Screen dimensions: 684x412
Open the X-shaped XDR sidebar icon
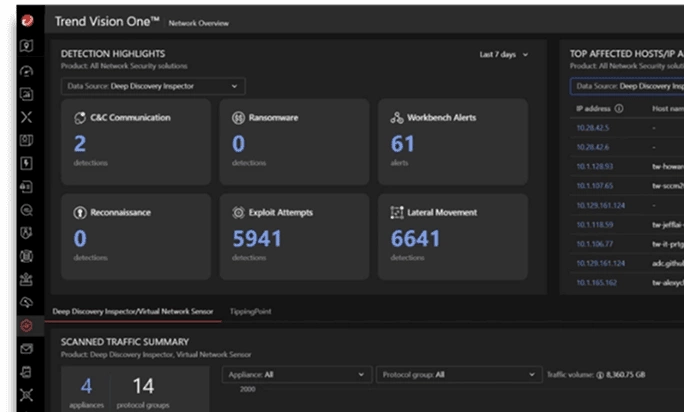[27, 117]
